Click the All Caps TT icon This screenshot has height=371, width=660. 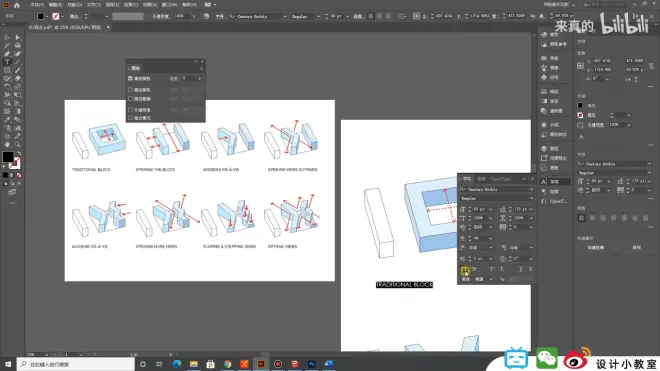click(464, 270)
